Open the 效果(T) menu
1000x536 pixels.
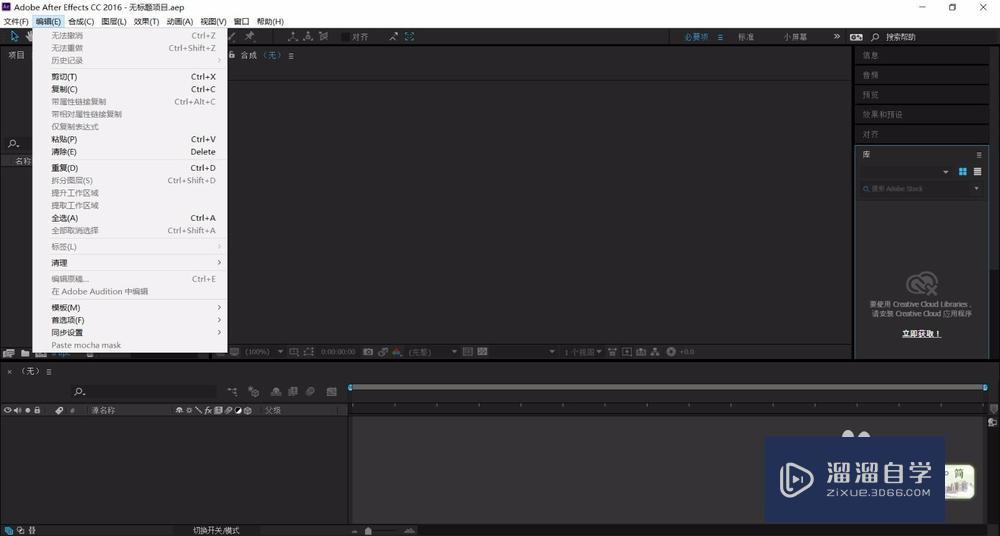[147, 21]
